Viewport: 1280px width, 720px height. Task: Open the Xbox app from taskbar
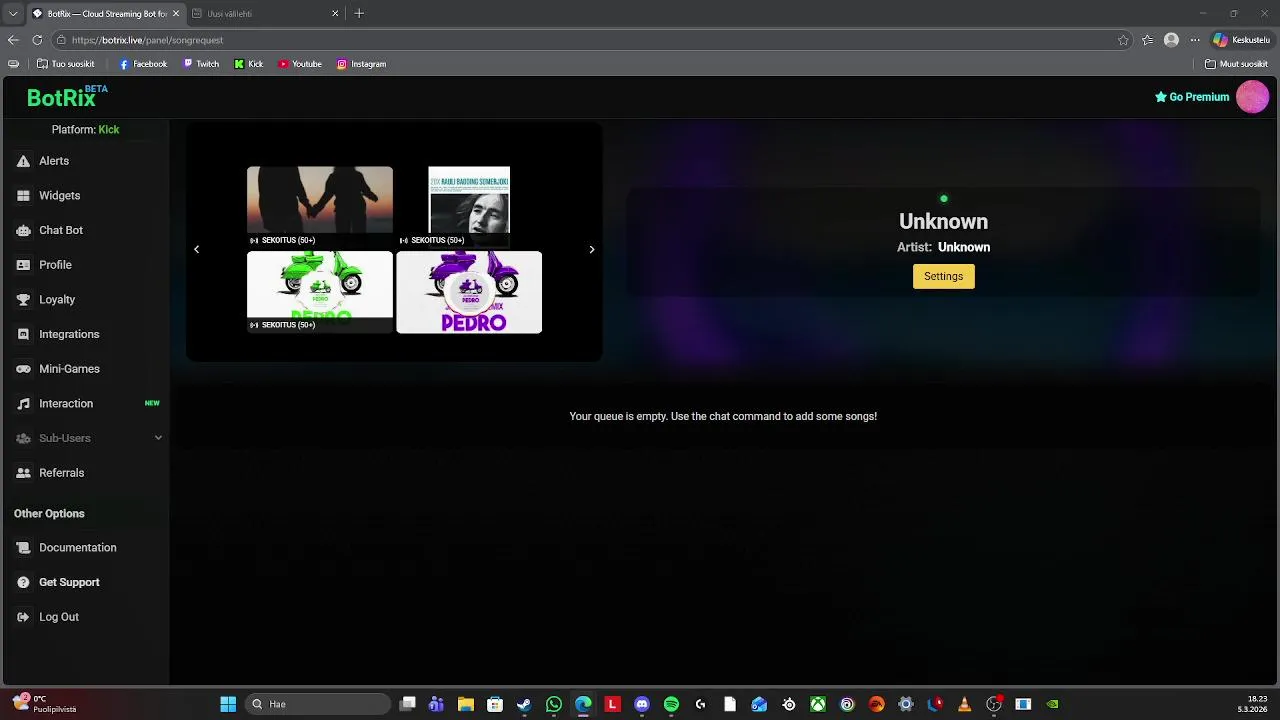(x=818, y=704)
